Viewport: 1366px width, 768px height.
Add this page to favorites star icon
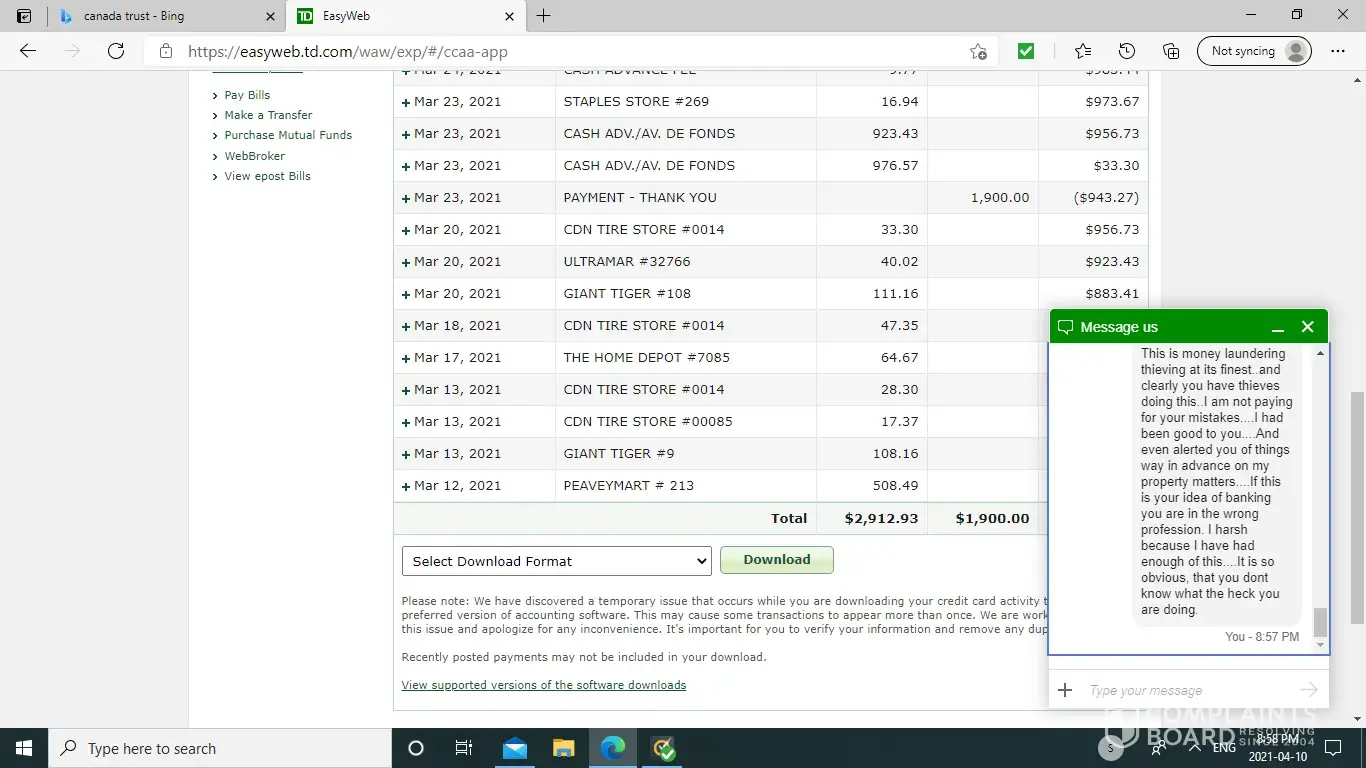point(978,51)
